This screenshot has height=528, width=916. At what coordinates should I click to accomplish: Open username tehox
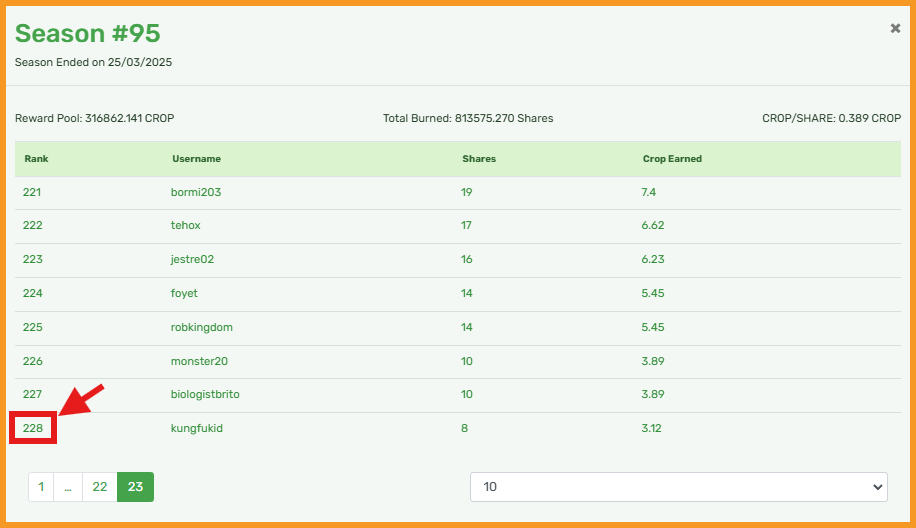[185, 225]
